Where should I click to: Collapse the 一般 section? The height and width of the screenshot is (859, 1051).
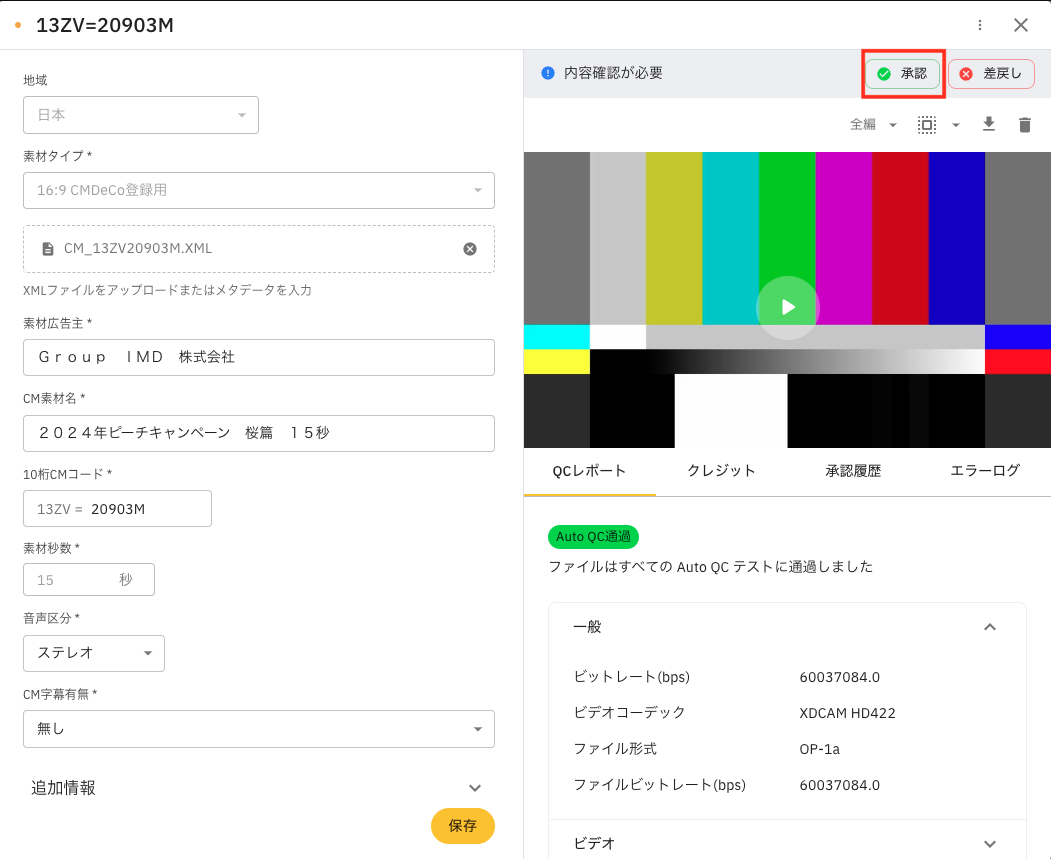[989, 627]
